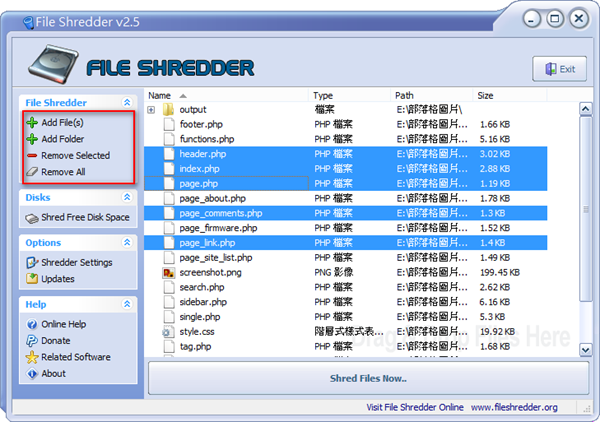Click the vertical scrollbar thumb

585,209
